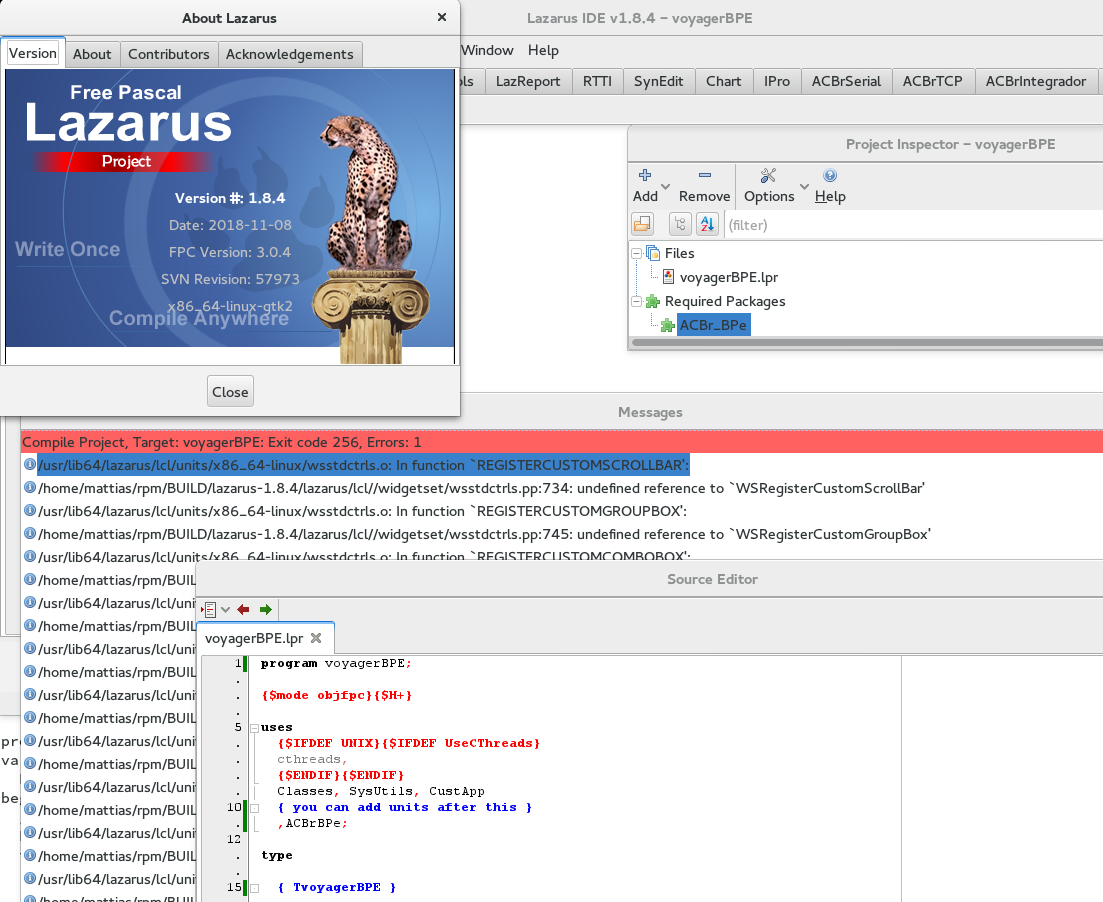The width and height of the screenshot is (1103, 902).
Task: Select the LazReport component tab
Action: tap(528, 81)
